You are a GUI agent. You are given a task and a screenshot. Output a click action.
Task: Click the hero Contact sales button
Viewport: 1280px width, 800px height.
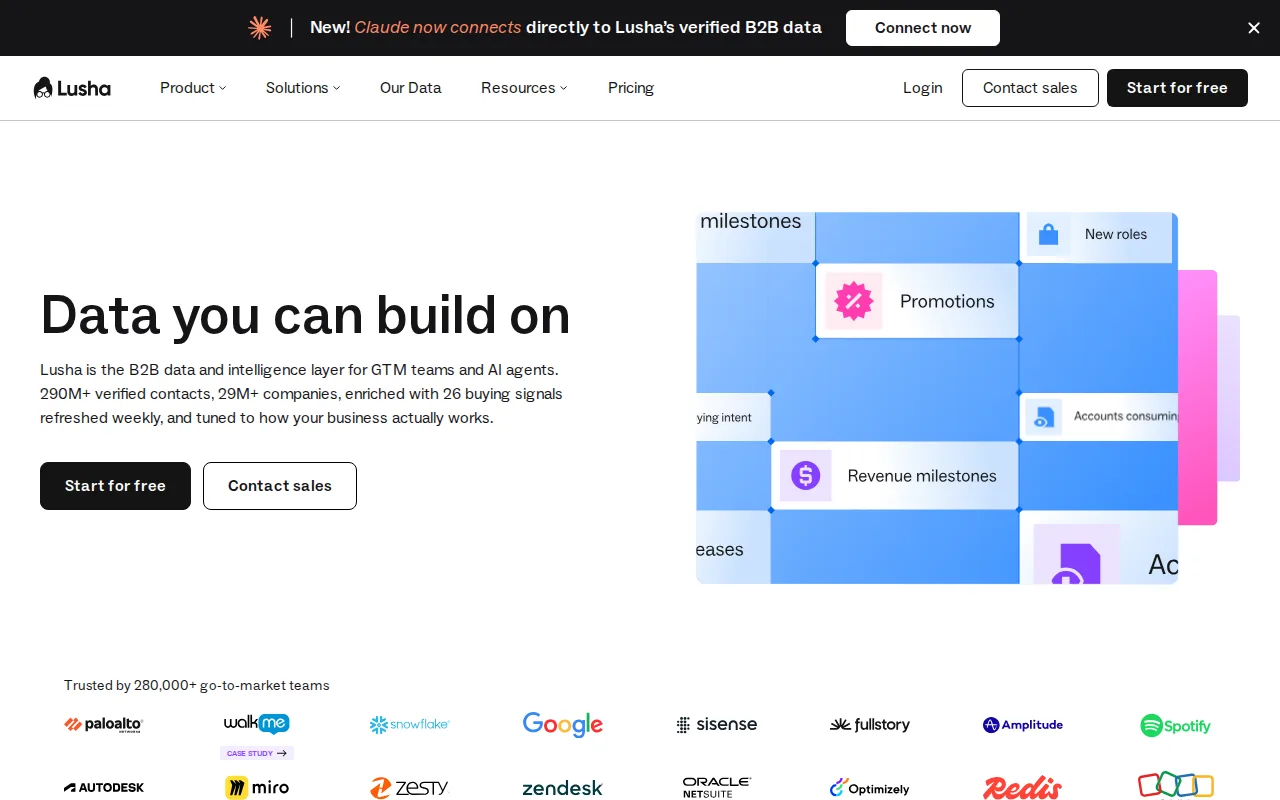click(280, 486)
